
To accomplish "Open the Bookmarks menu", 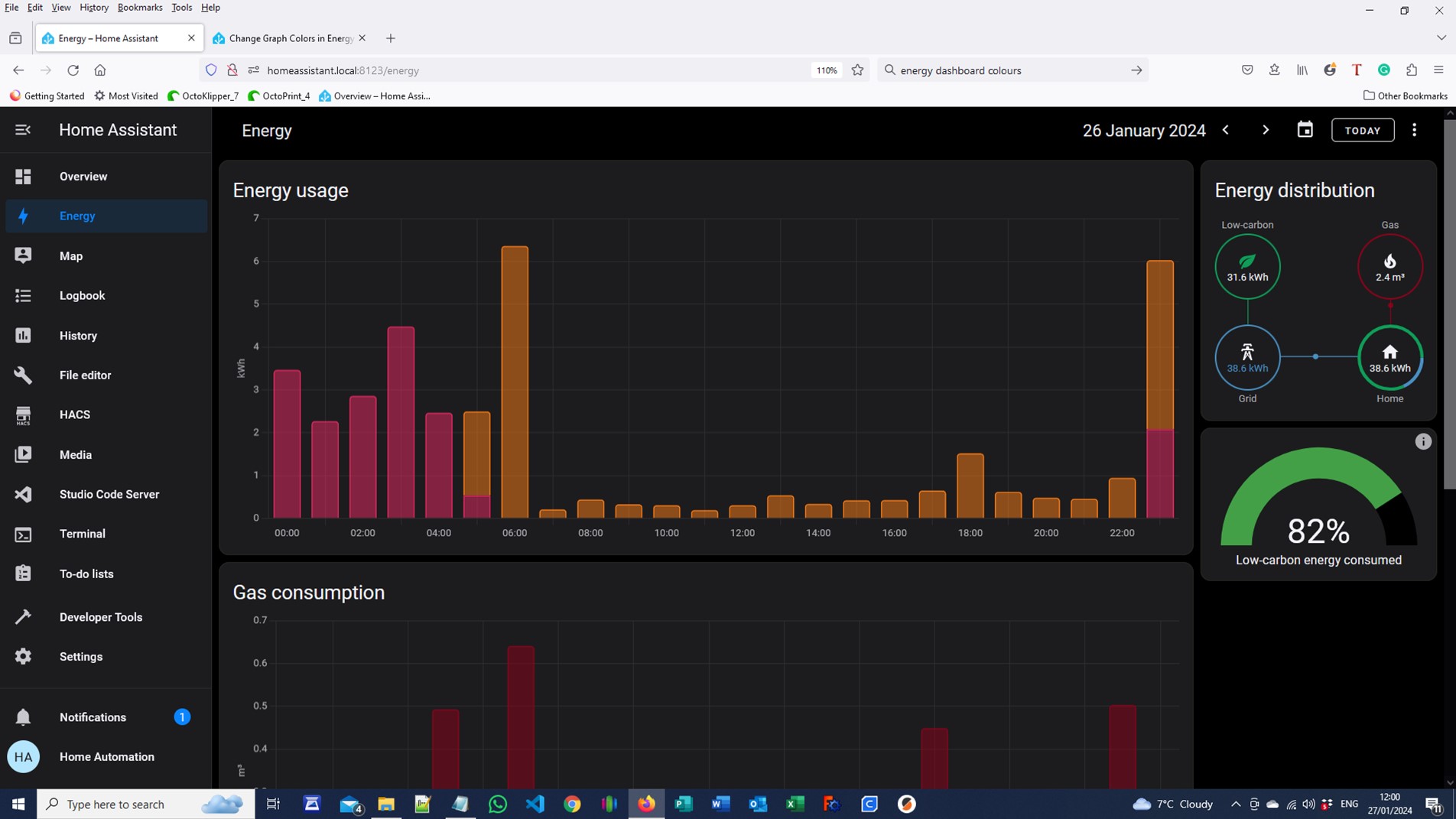I will [x=140, y=7].
